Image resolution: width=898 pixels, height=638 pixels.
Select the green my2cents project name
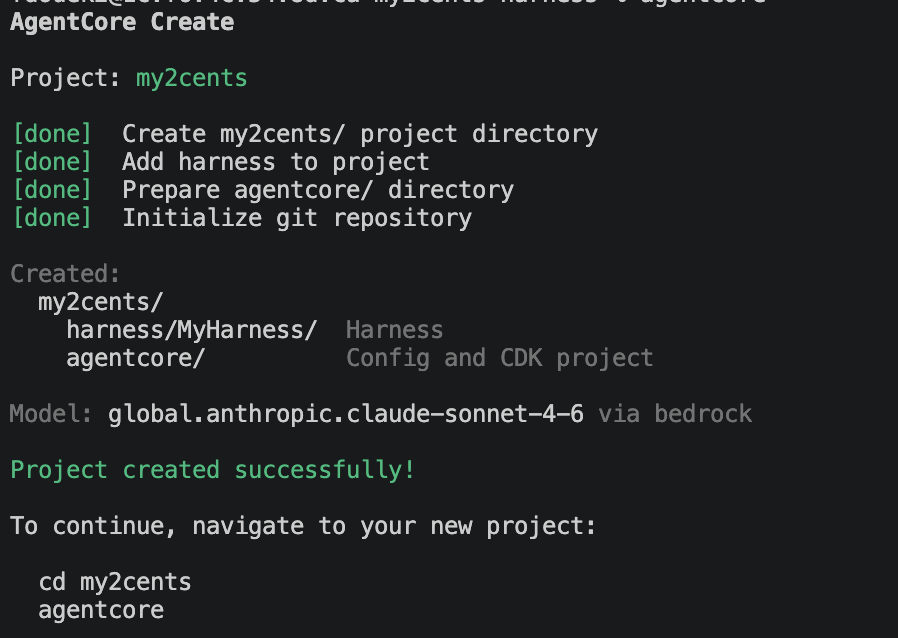point(191,78)
